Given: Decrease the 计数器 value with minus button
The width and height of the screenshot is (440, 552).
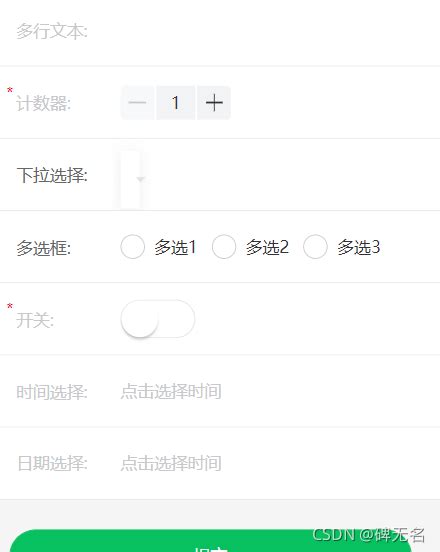Looking at the screenshot, I should [x=137, y=103].
